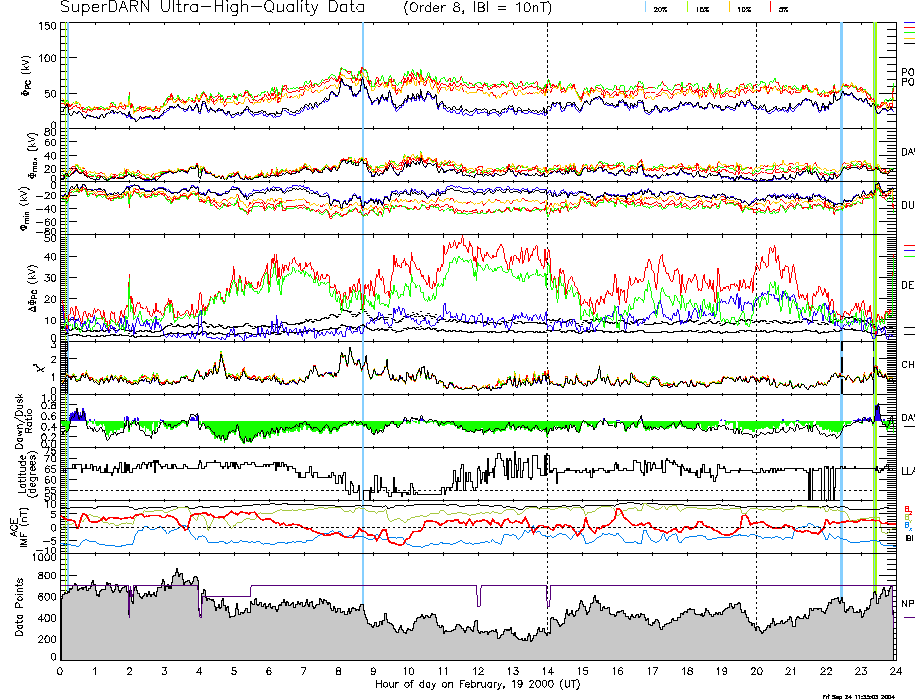
Task: Click the blue vertical marker near hour 22.5
Action: pyautogui.click(x=842, y=300)
